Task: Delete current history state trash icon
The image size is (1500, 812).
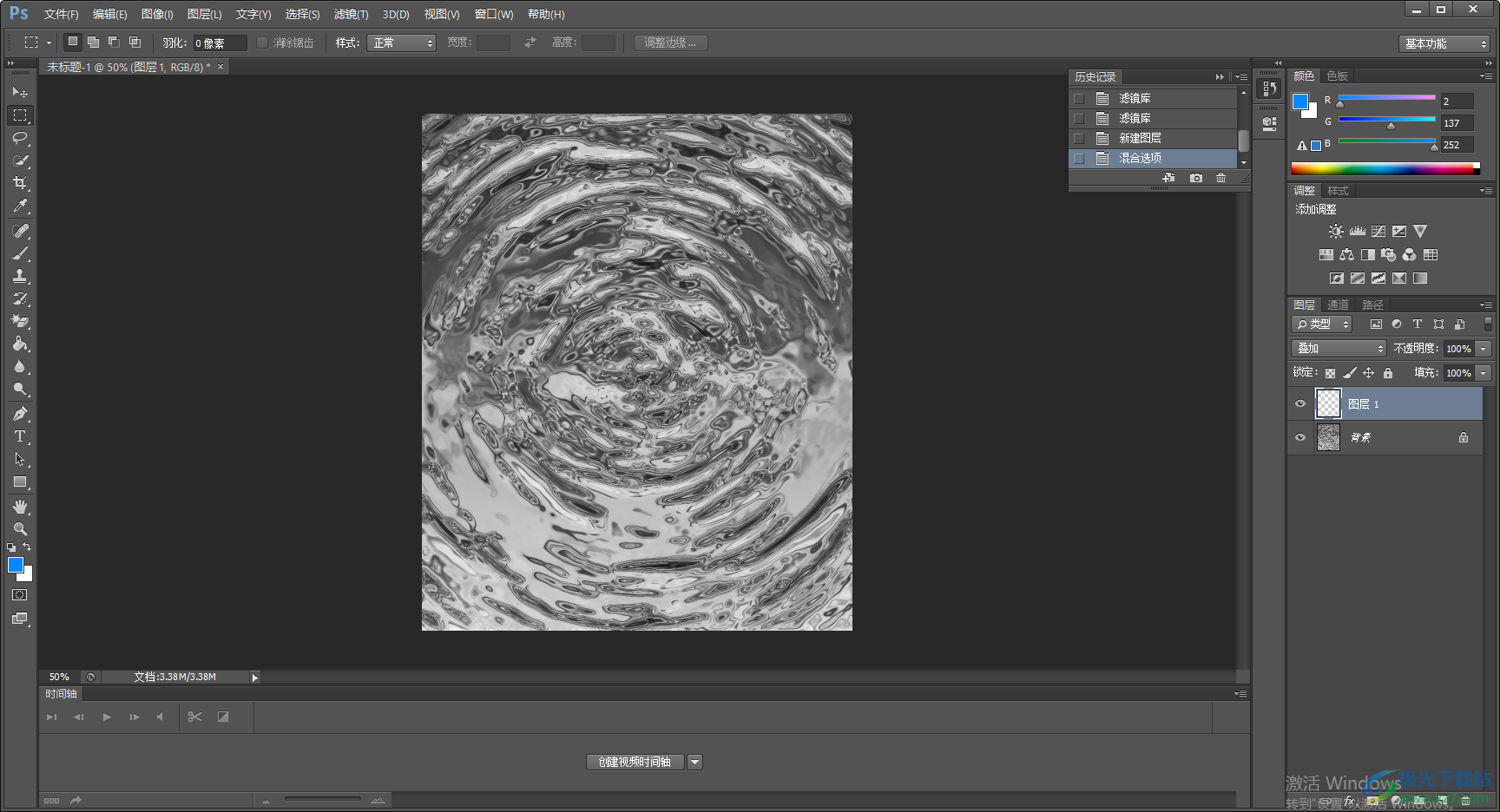Action: (x=1221, y=178)
